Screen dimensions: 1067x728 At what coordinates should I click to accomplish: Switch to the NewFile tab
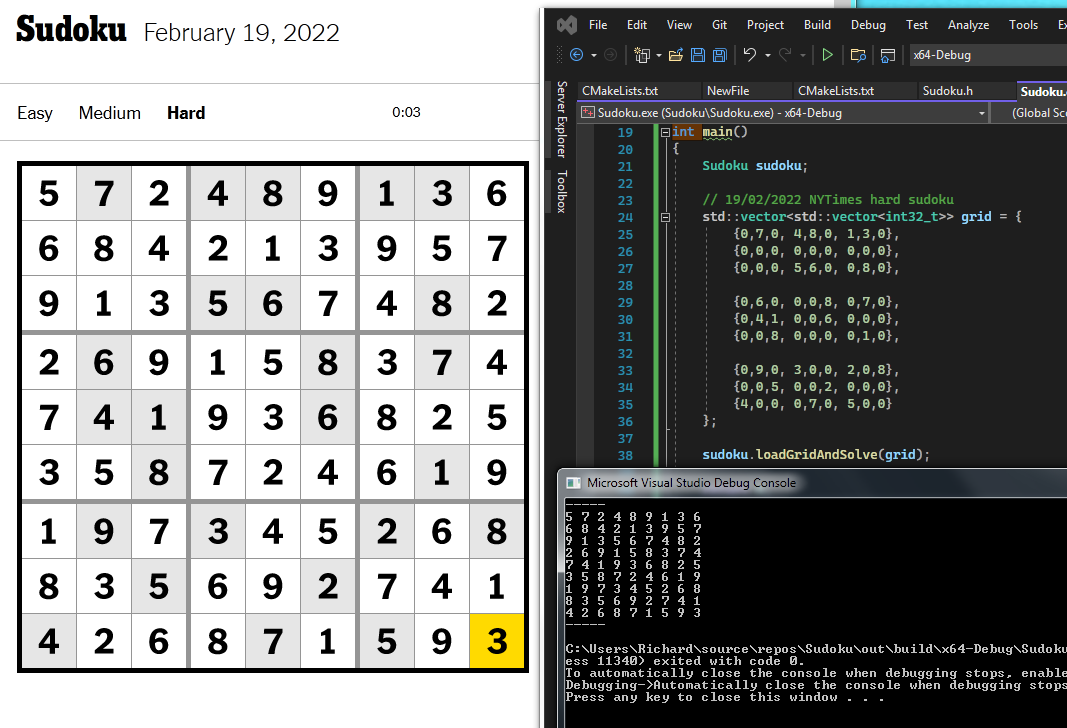[x=727, y=91]
